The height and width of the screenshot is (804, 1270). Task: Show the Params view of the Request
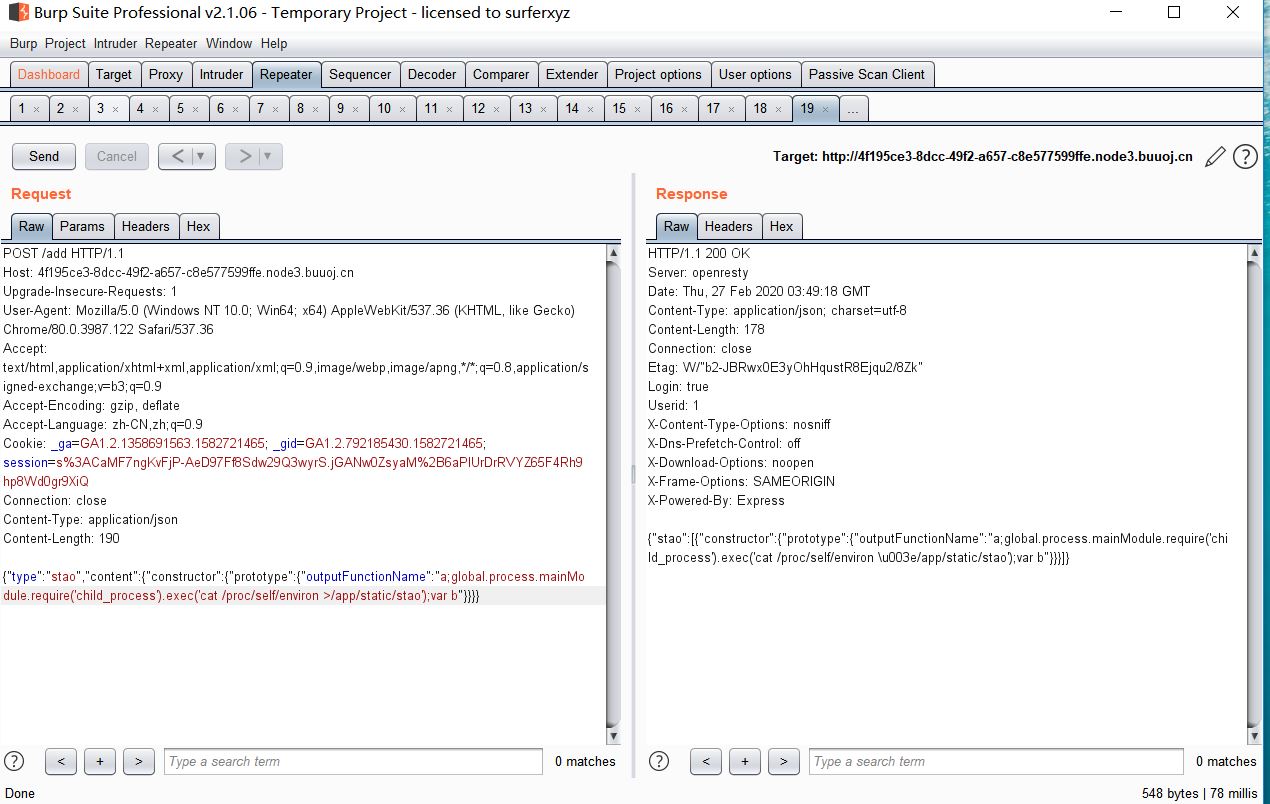point(82,226)
